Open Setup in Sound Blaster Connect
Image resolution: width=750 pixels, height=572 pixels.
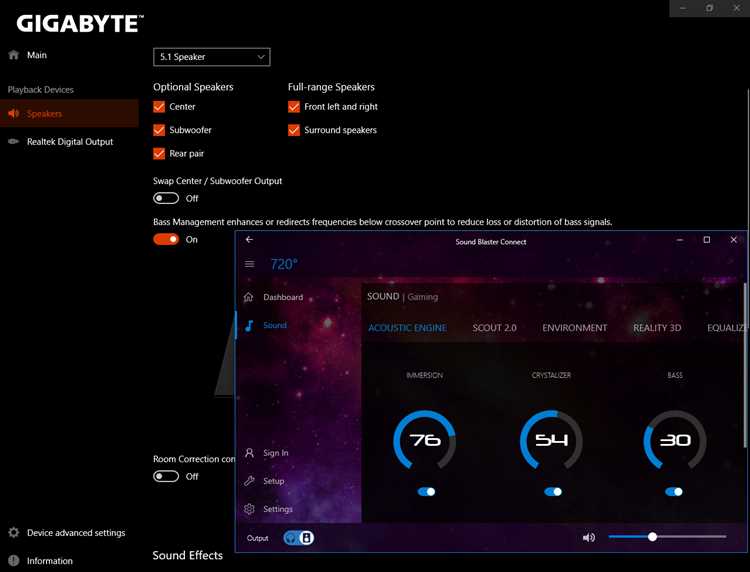click(x=274, y=481)
